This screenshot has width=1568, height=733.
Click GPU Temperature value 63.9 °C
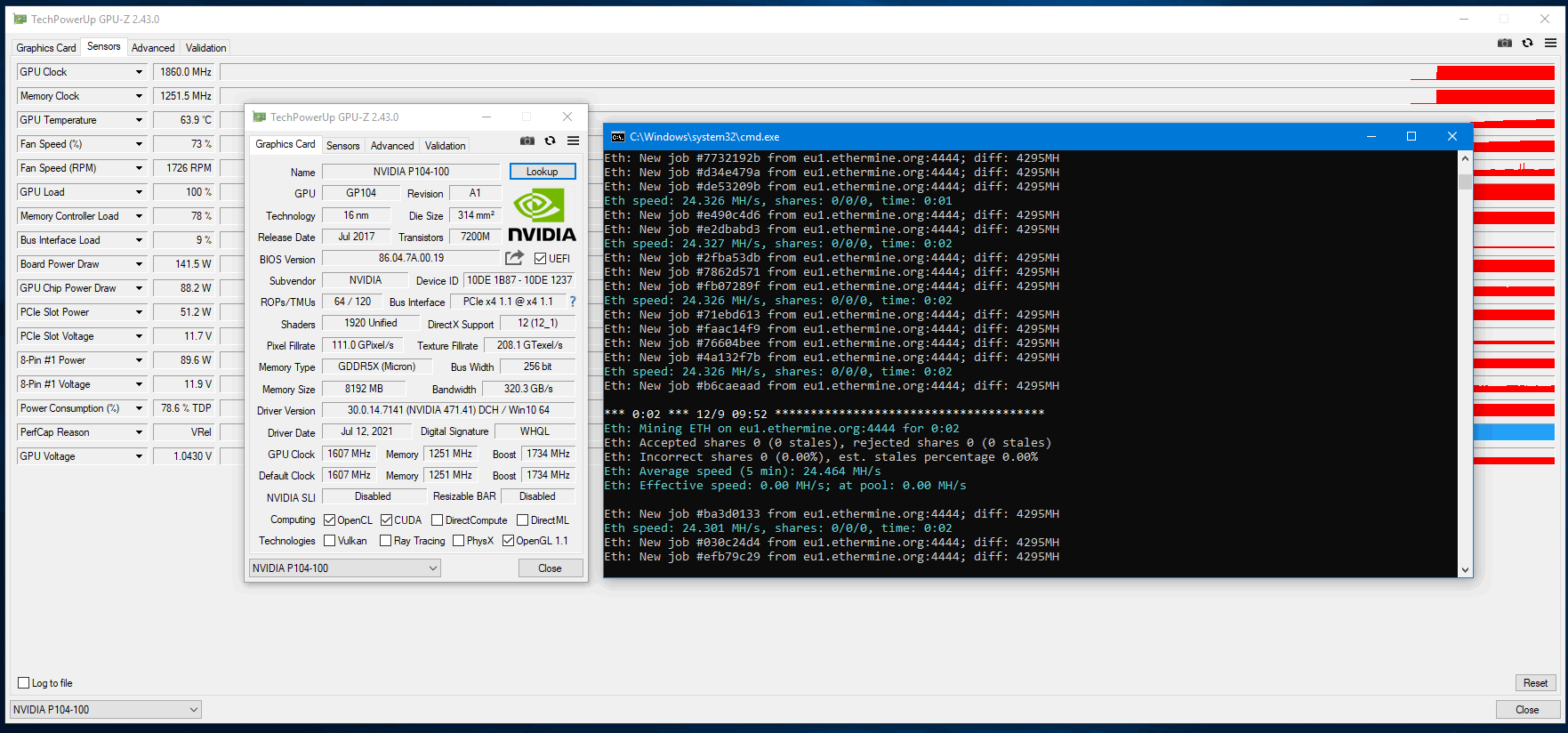pyautogui.click(x=185, y=120)
